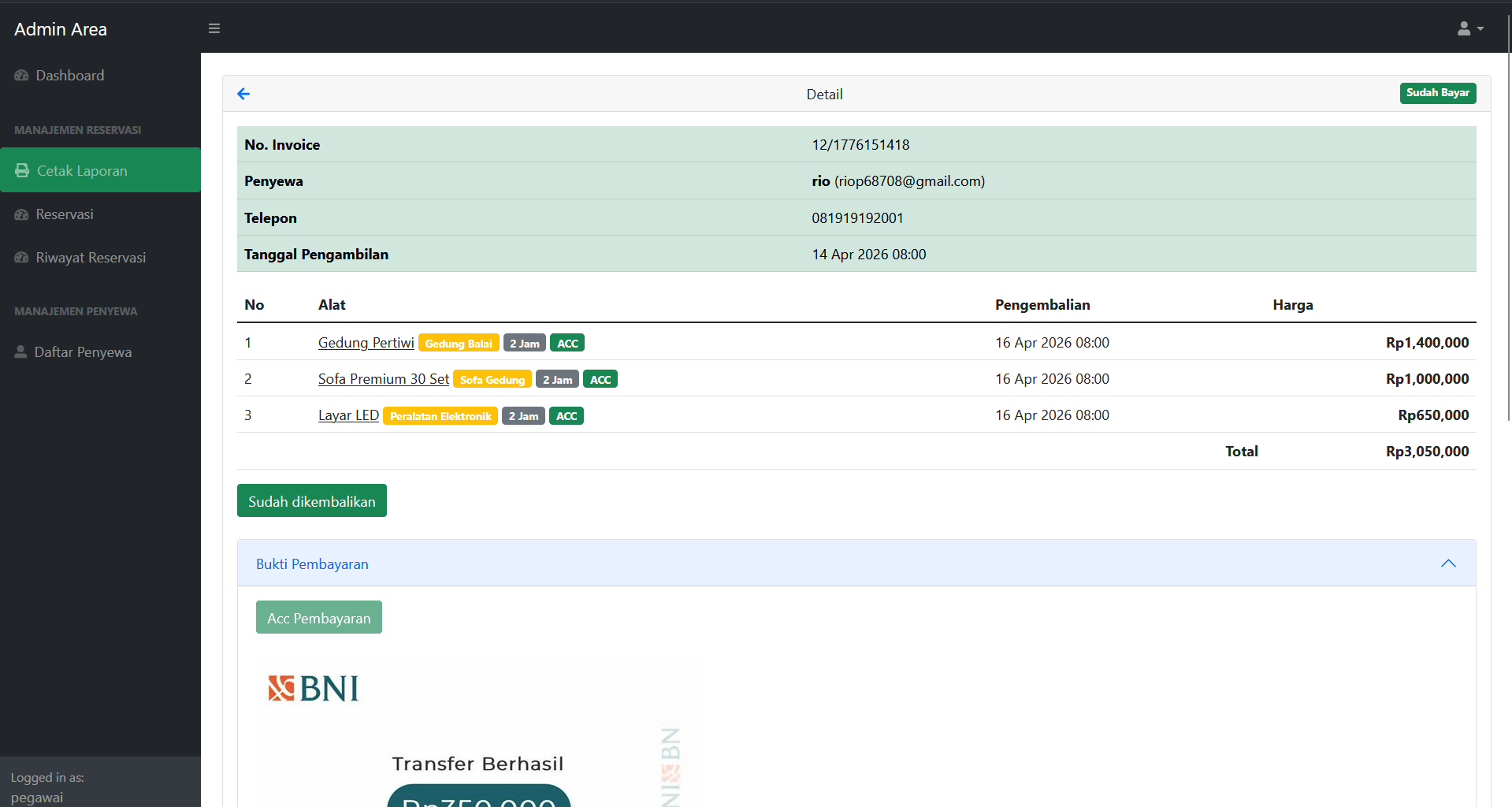Click the Admin Area brand title
The height and width of the screenshot is (807, 1512).
pyautogui.click(x=61, y=29)
